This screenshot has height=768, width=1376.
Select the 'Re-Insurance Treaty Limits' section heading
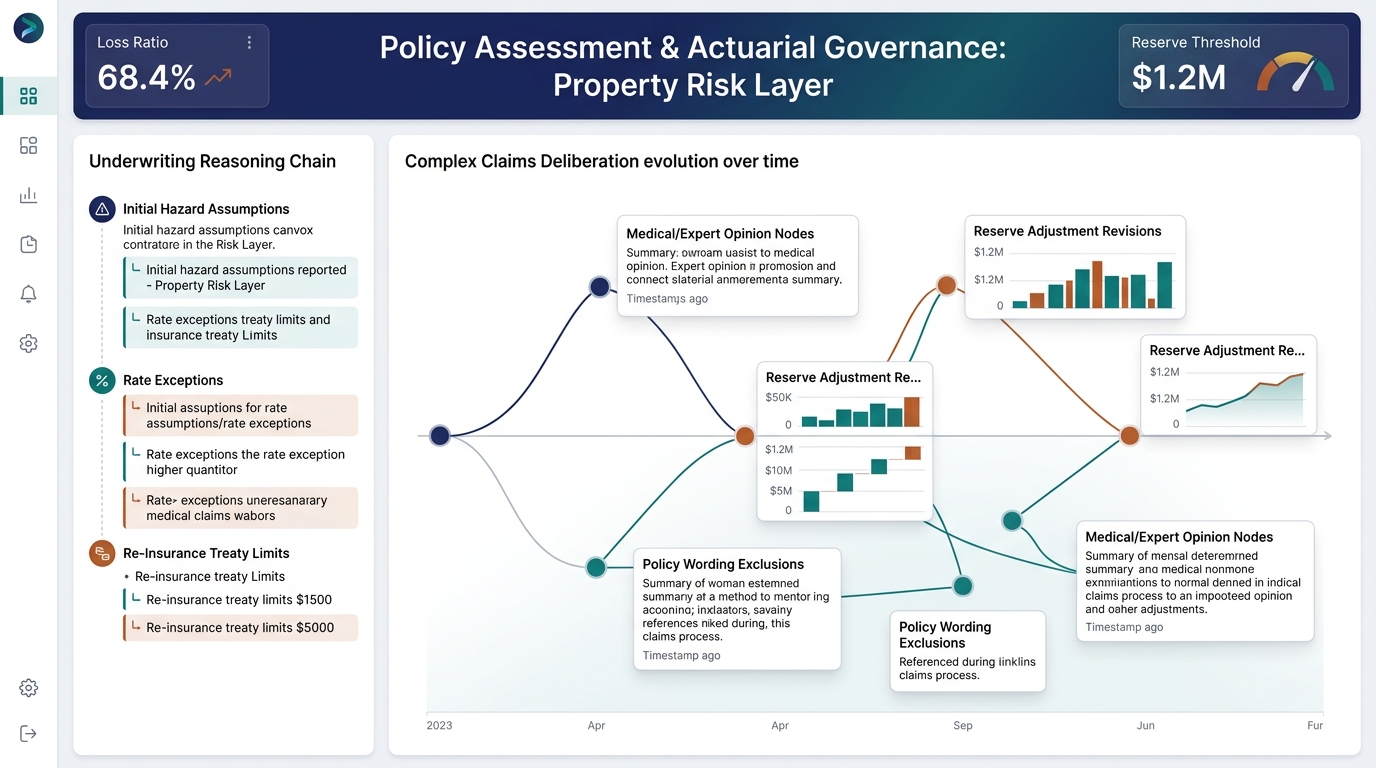coord(206,553)
